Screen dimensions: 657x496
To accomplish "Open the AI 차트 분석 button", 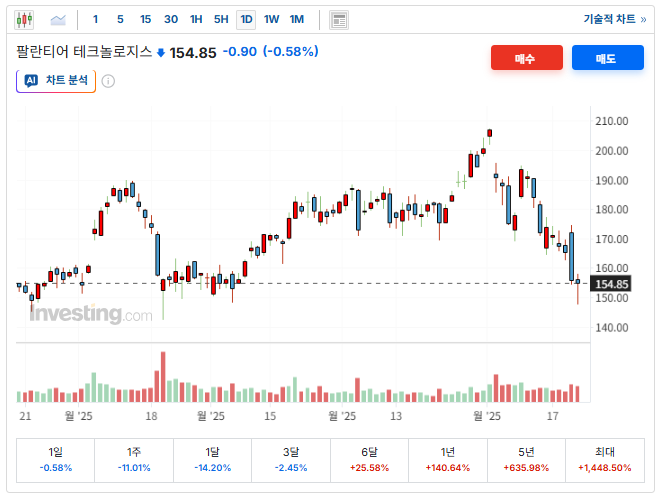I will (x=56, y=81).
